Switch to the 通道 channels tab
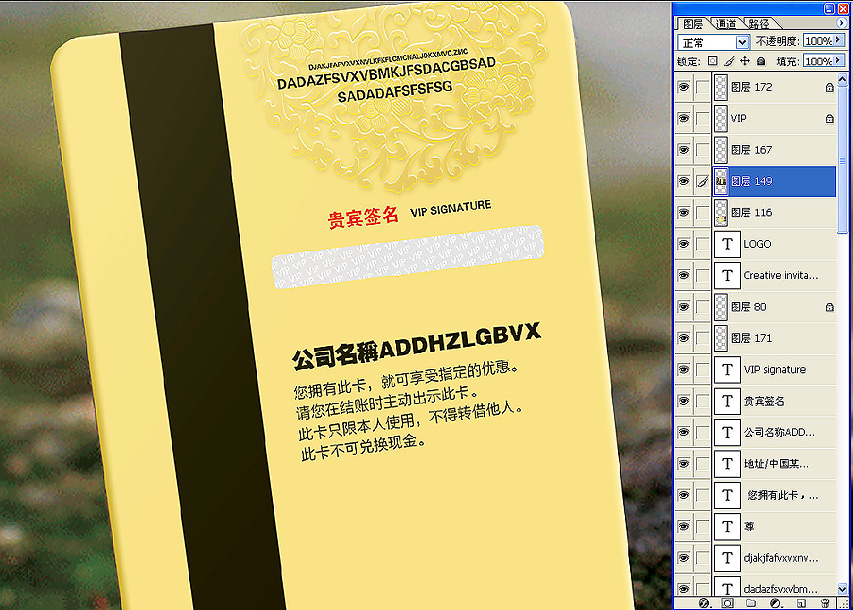The image size is (853, 610). (x=726, y=24)
